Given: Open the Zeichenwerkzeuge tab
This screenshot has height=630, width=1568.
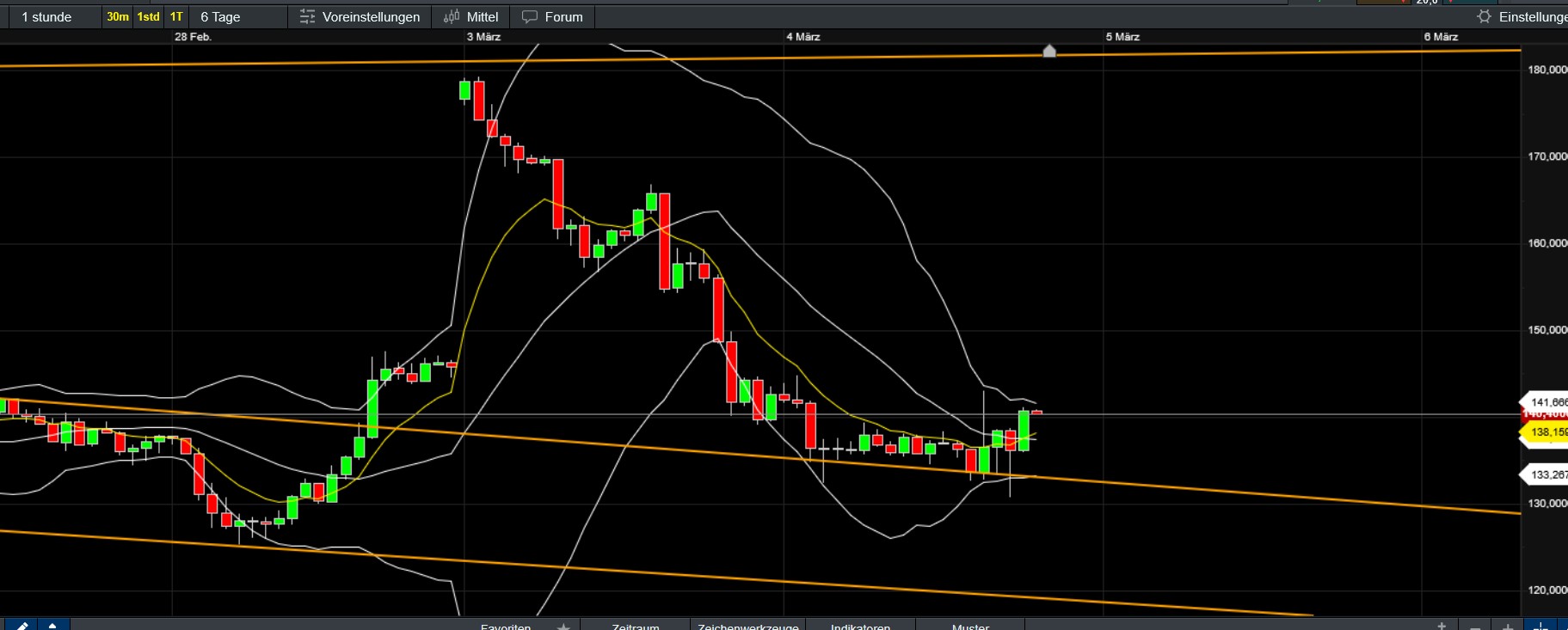Looking at the screenshot, I should 748,627.
